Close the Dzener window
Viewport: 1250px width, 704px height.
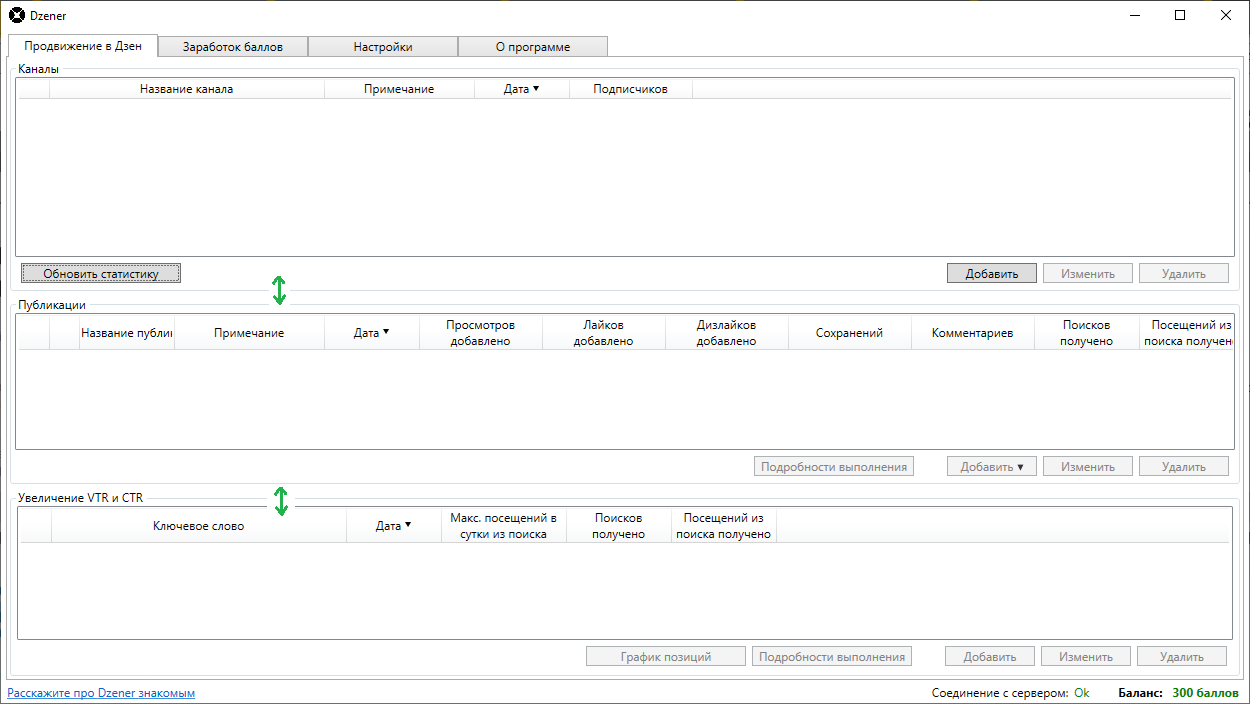pos(1226,15)
